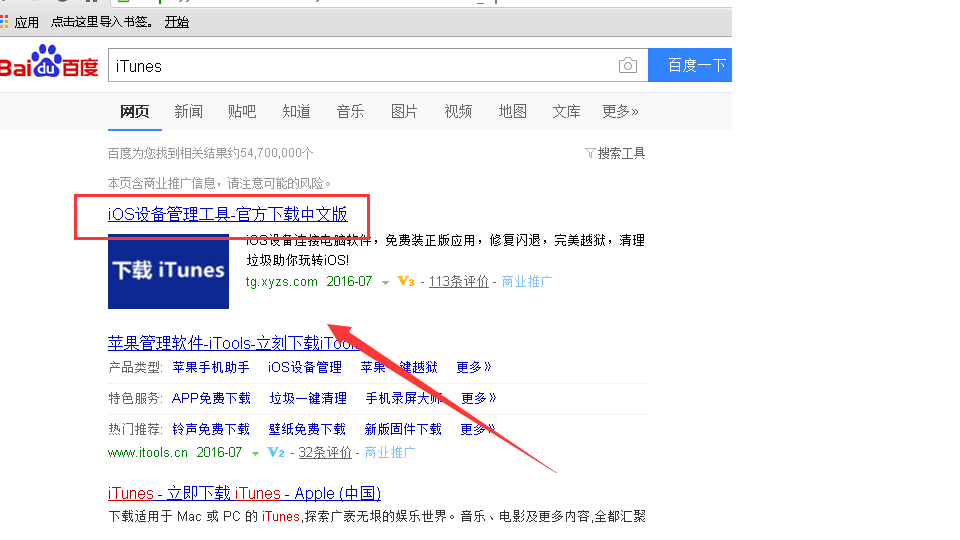Switch to the 知道 tab
The image size is (960, 540).
(x=296, y=111)
